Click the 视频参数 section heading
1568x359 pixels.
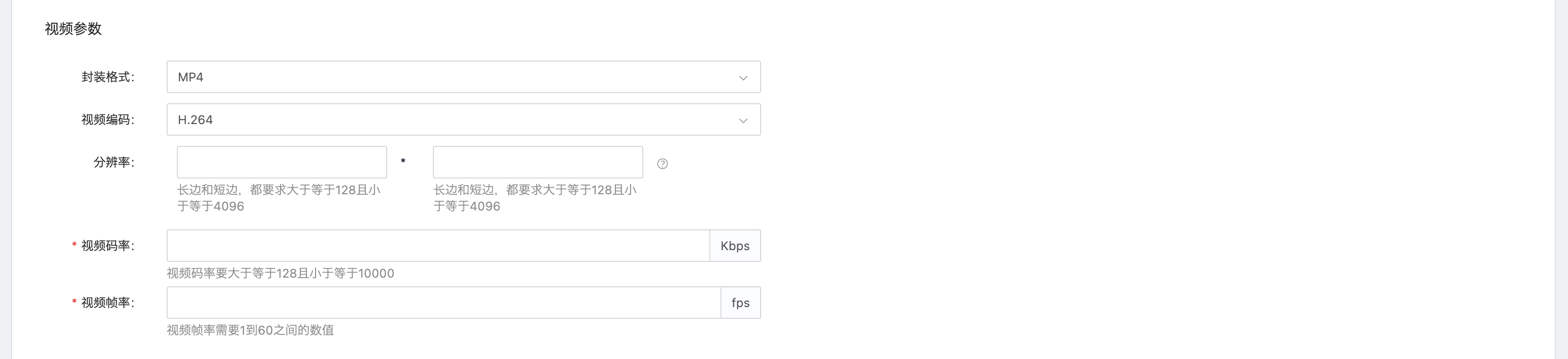click(x=73, y=28)
